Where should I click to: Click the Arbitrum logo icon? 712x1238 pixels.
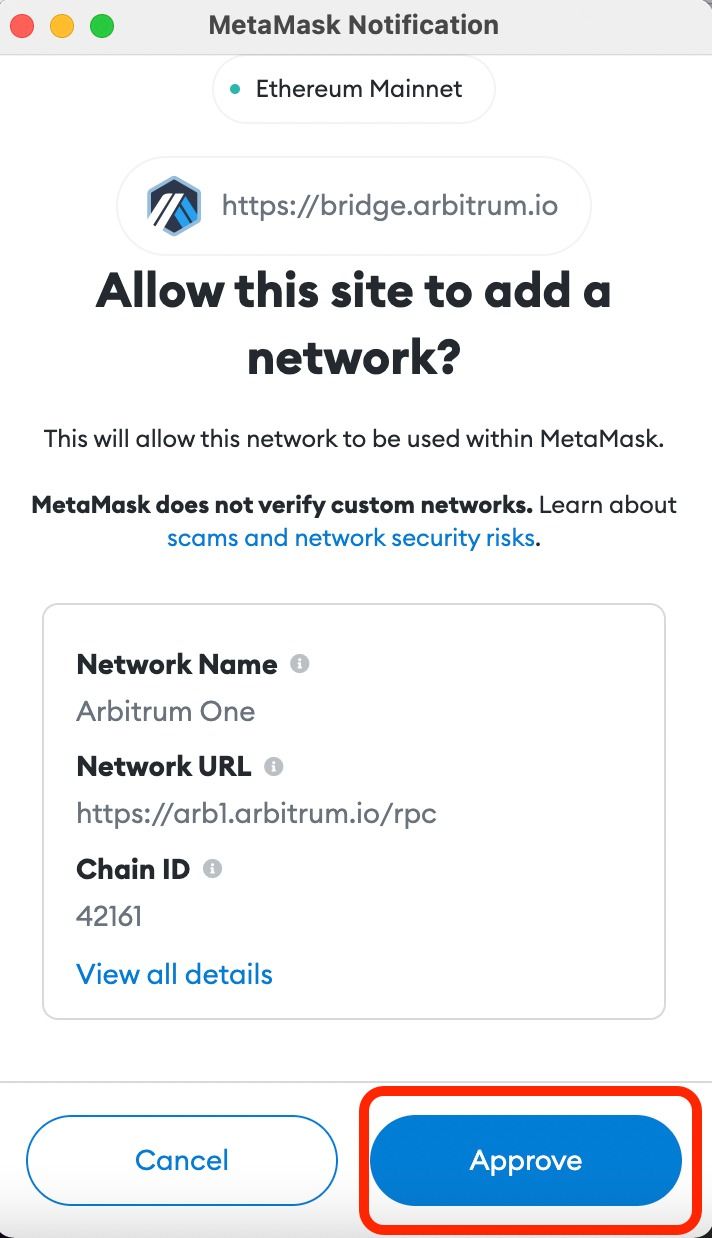click(x=174, y=206)
